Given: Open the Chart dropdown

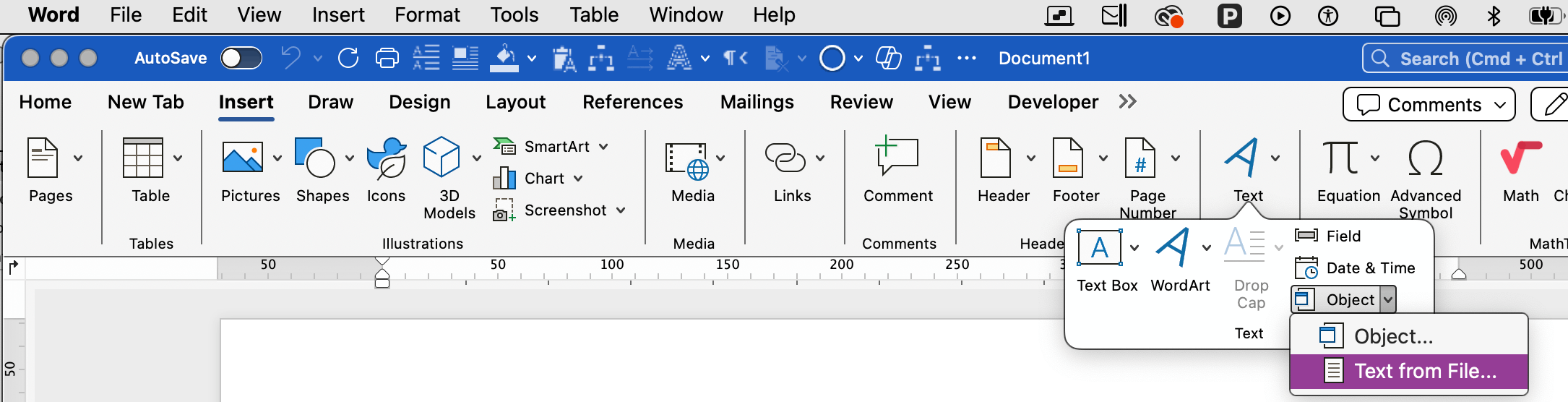Looking at the screenshot, I should pos(578,178).
